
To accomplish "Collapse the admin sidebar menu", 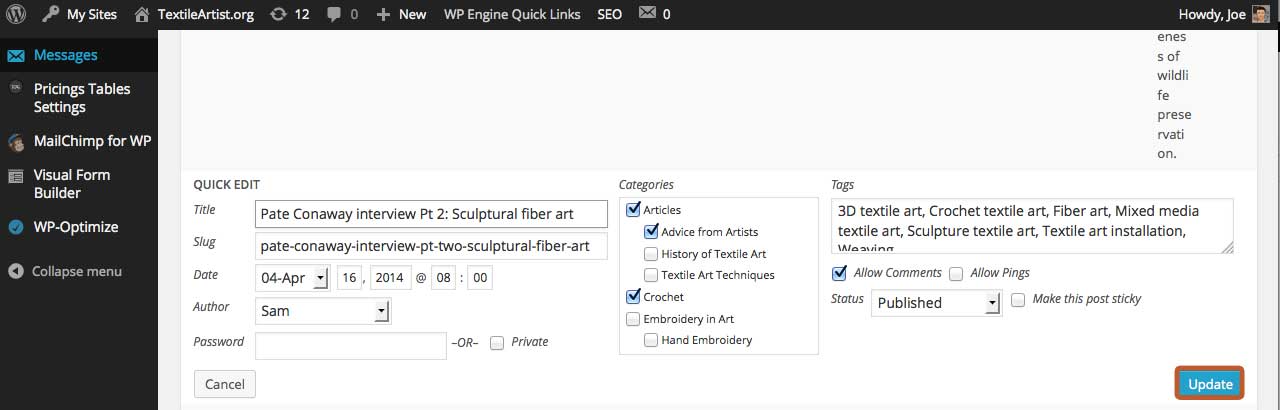I will pyautogui.click(x=79, y=271).
